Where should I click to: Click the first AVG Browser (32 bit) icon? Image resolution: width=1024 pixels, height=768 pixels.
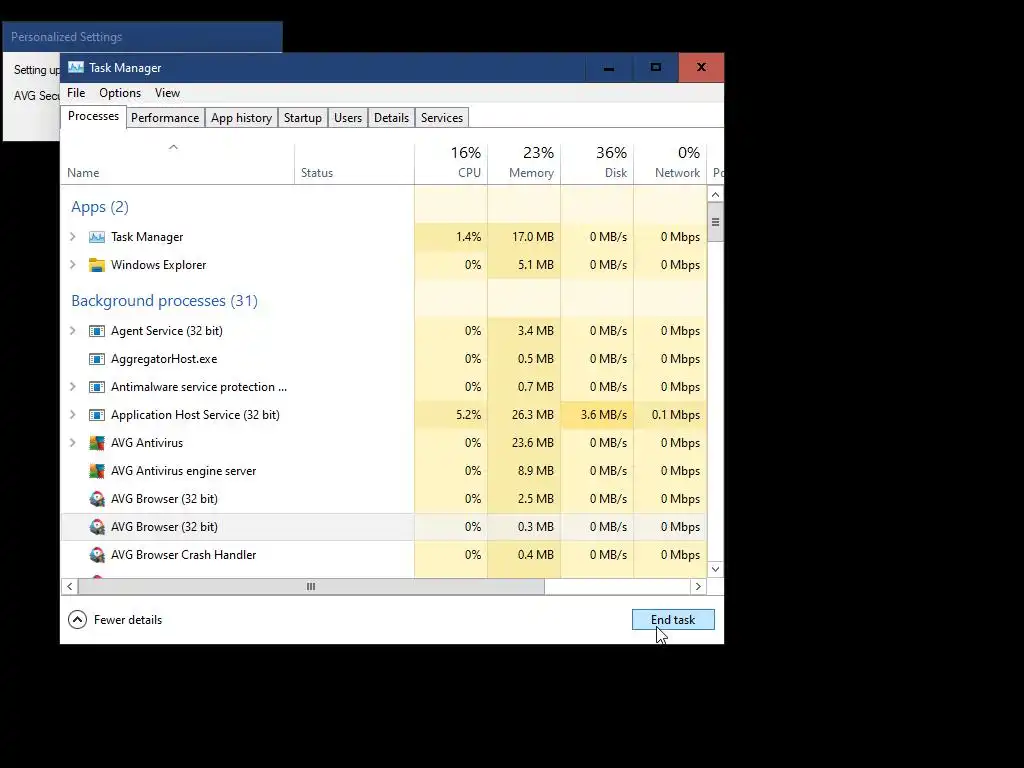(97, 500)
